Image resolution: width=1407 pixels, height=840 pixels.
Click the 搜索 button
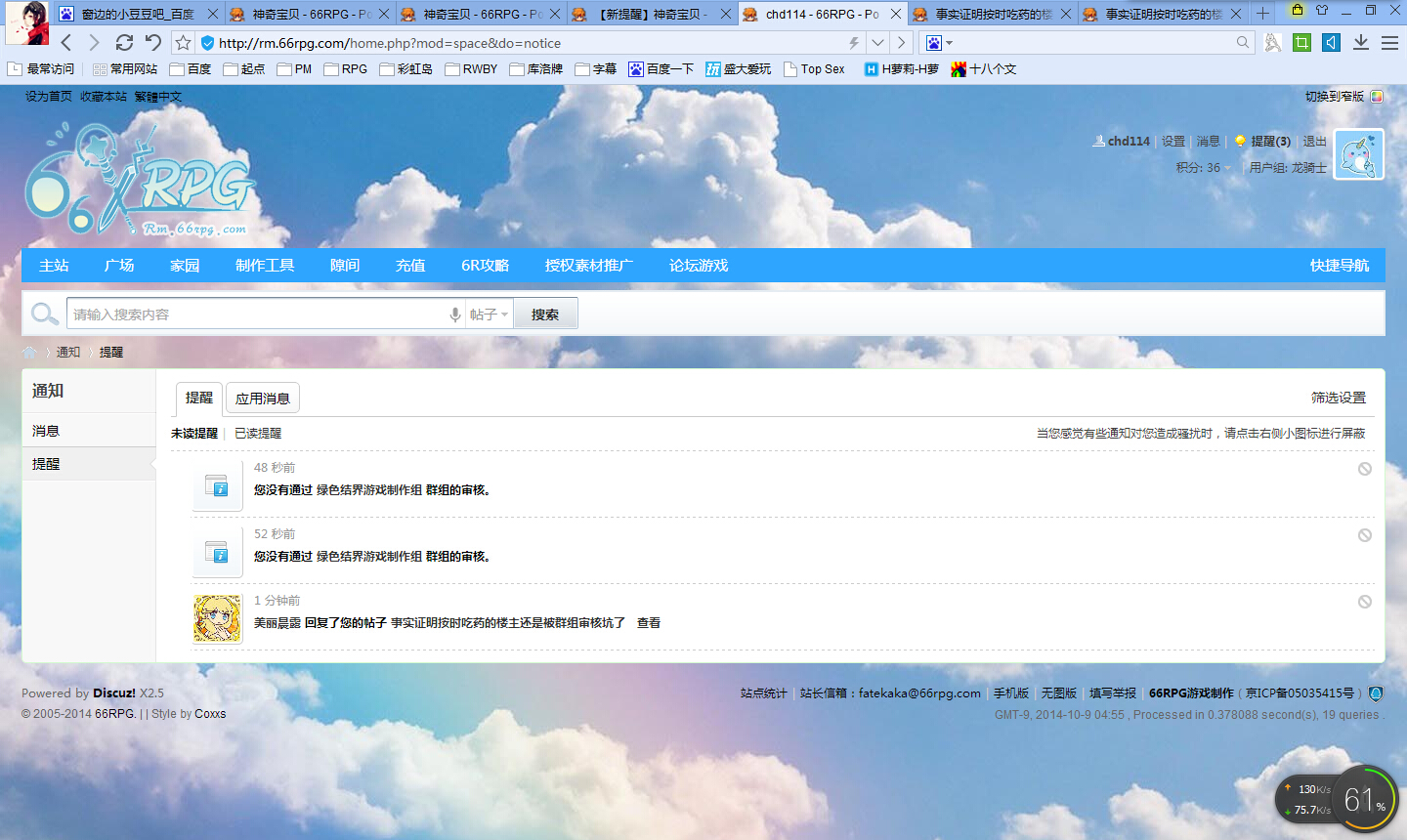coord(545,315)
